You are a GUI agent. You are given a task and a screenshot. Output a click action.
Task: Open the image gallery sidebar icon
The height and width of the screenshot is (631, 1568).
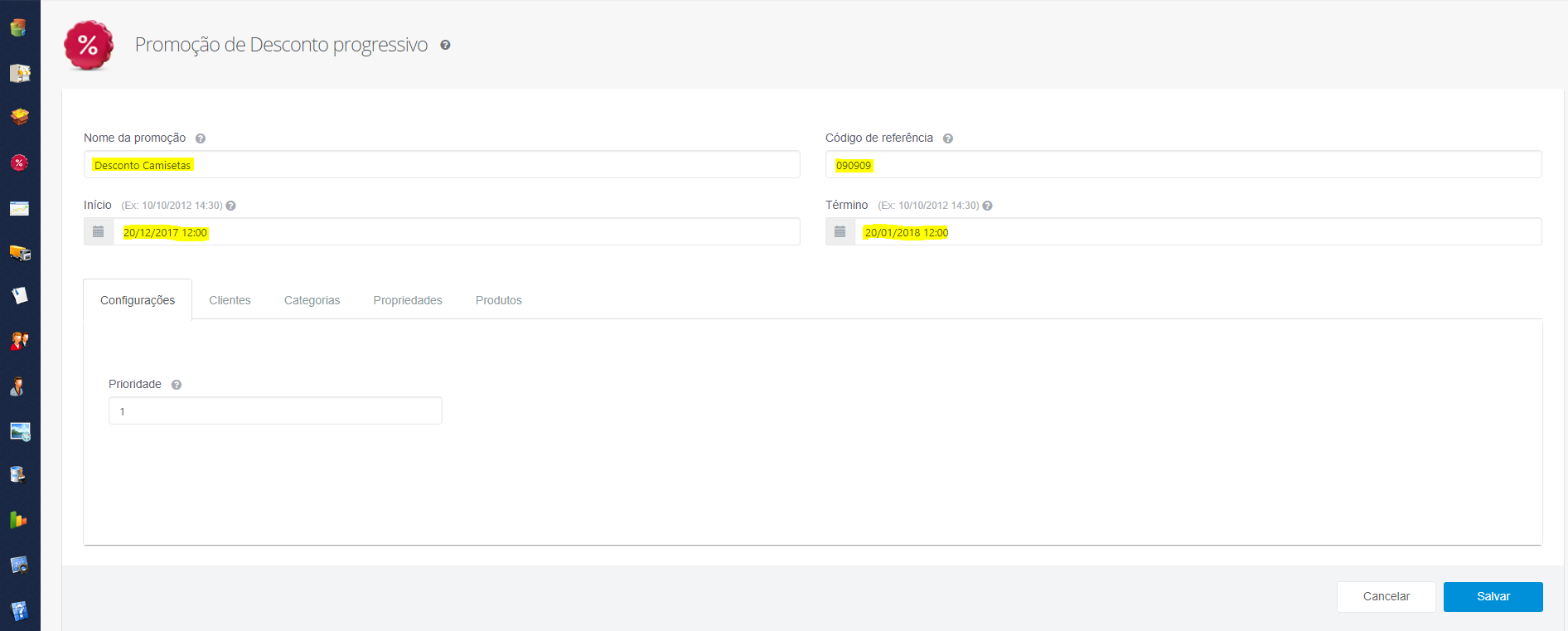point(20,431)
